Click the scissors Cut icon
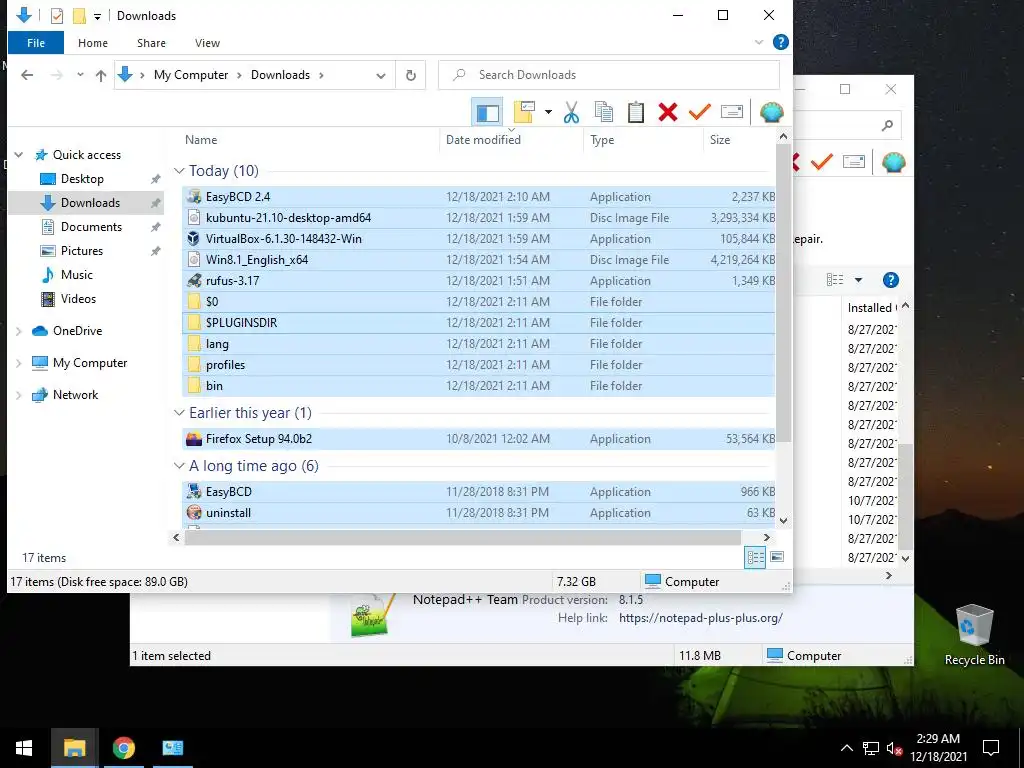Image resolution: width=1024 pixels, height=768 pixels. 571,112
